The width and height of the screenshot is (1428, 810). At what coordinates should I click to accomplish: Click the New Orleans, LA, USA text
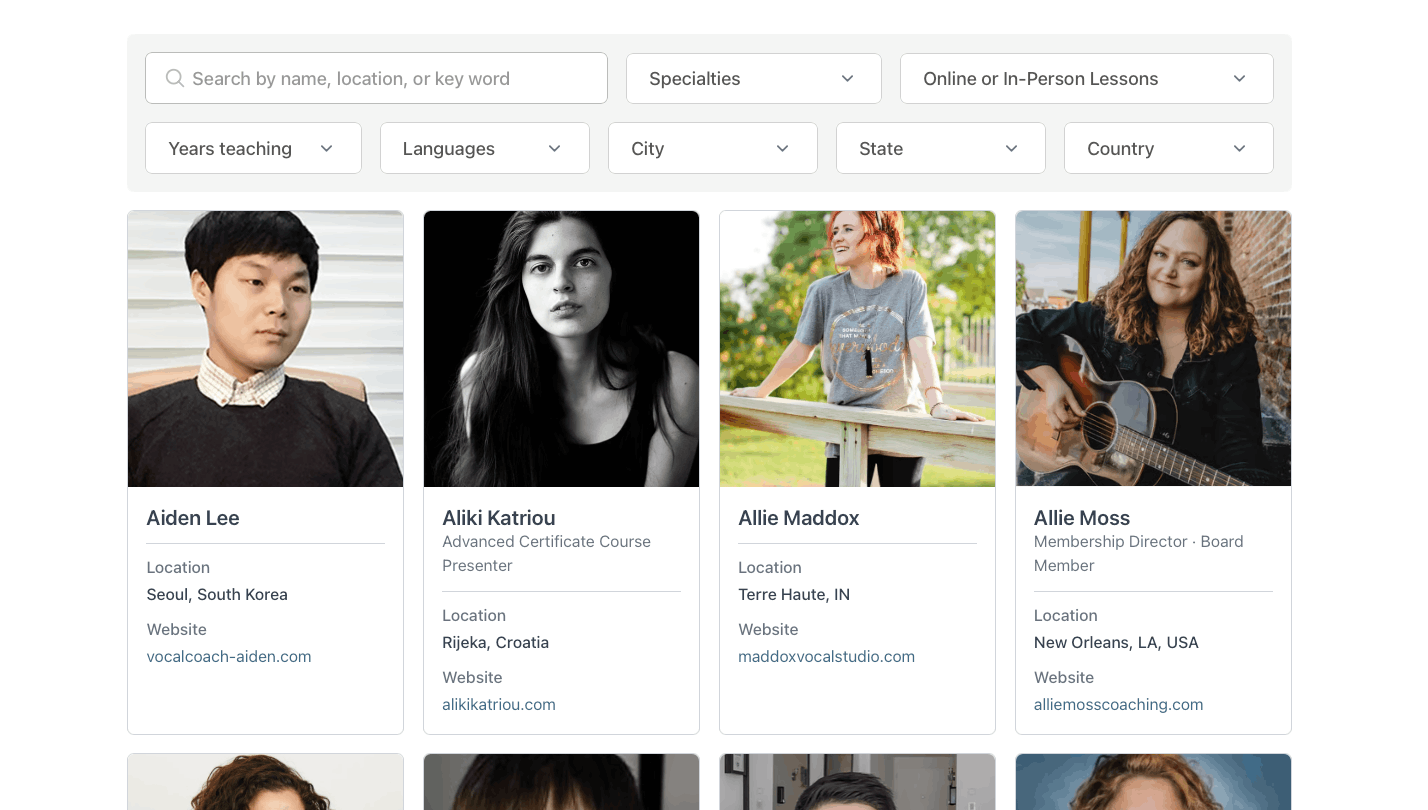1116,643
